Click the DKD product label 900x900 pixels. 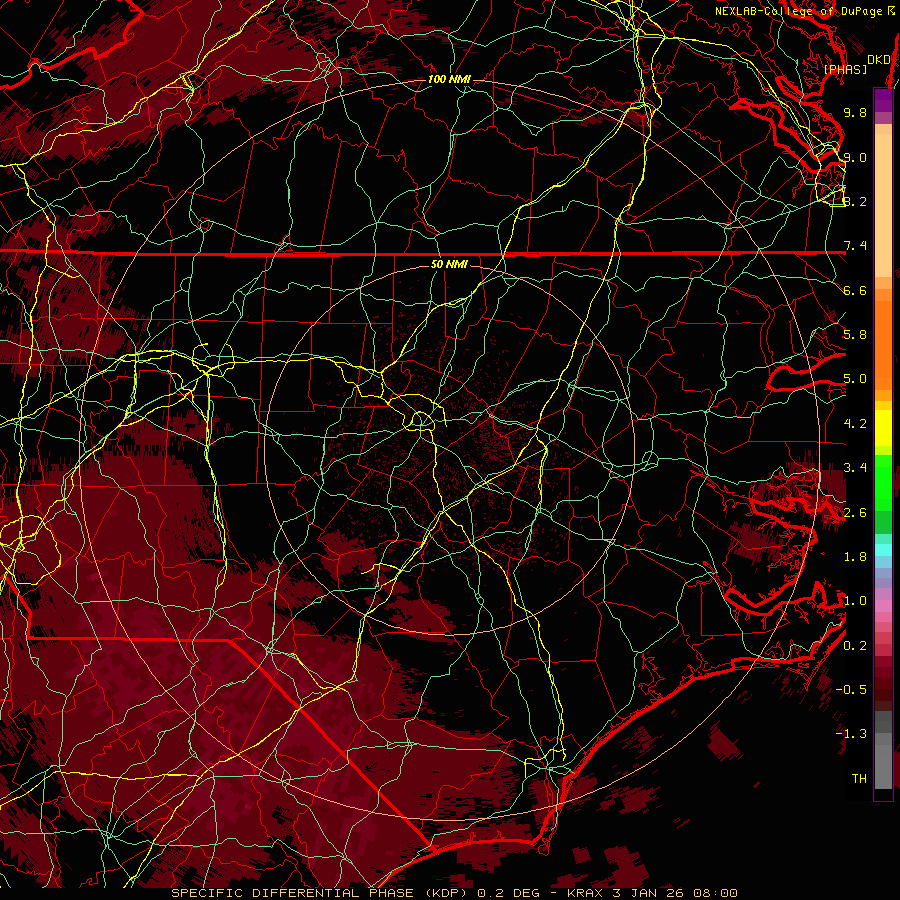(x=879, y=60)
